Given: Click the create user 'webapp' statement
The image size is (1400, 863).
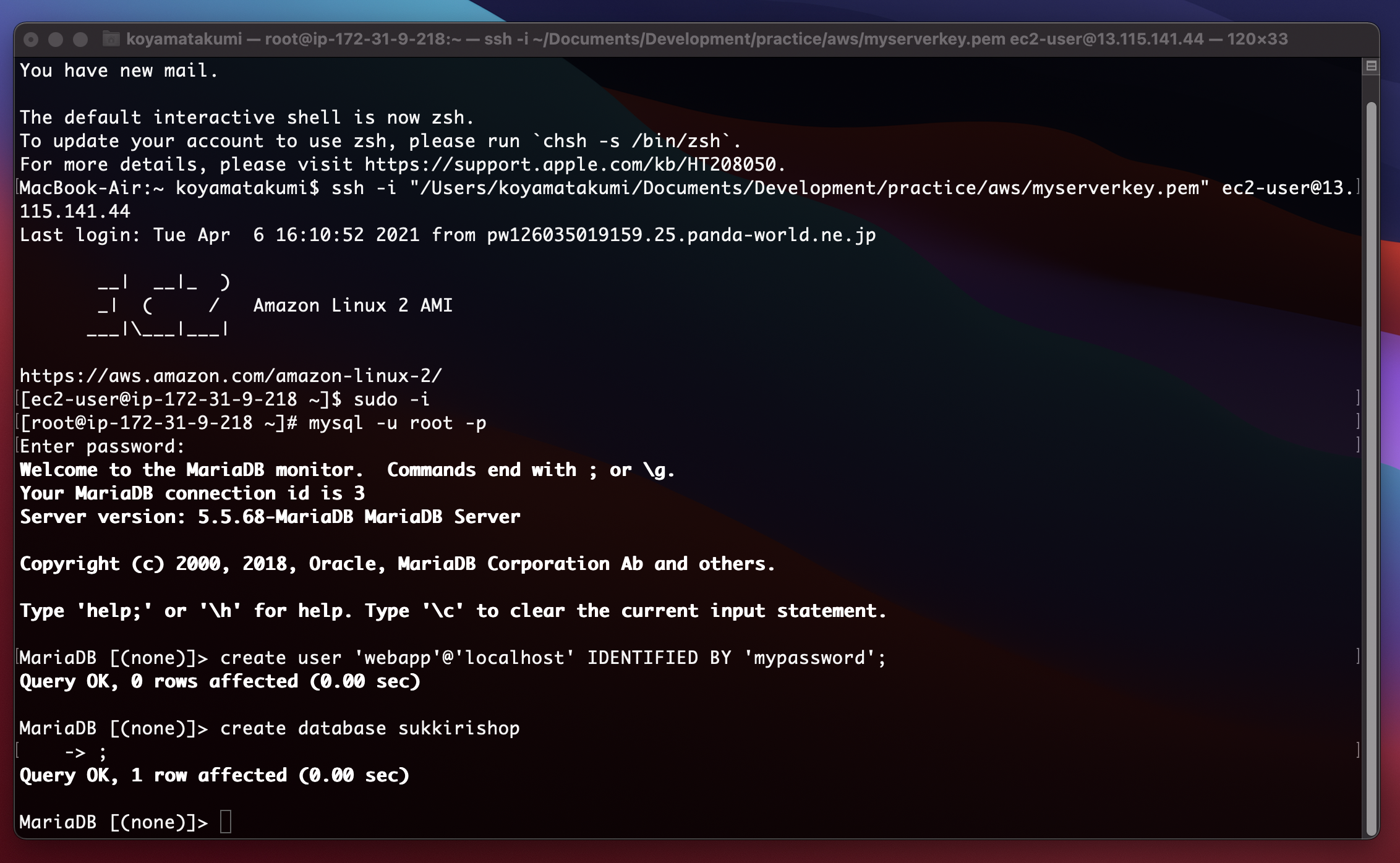Looking at the screenshot, I should [553, 658].
